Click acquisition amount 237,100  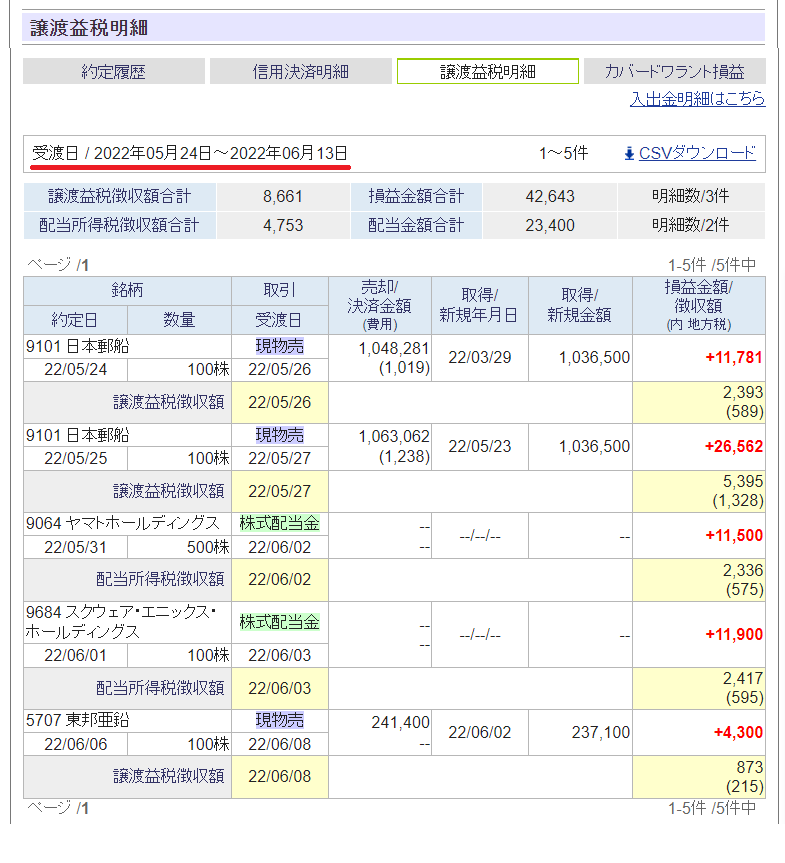[x=601, y=733]
